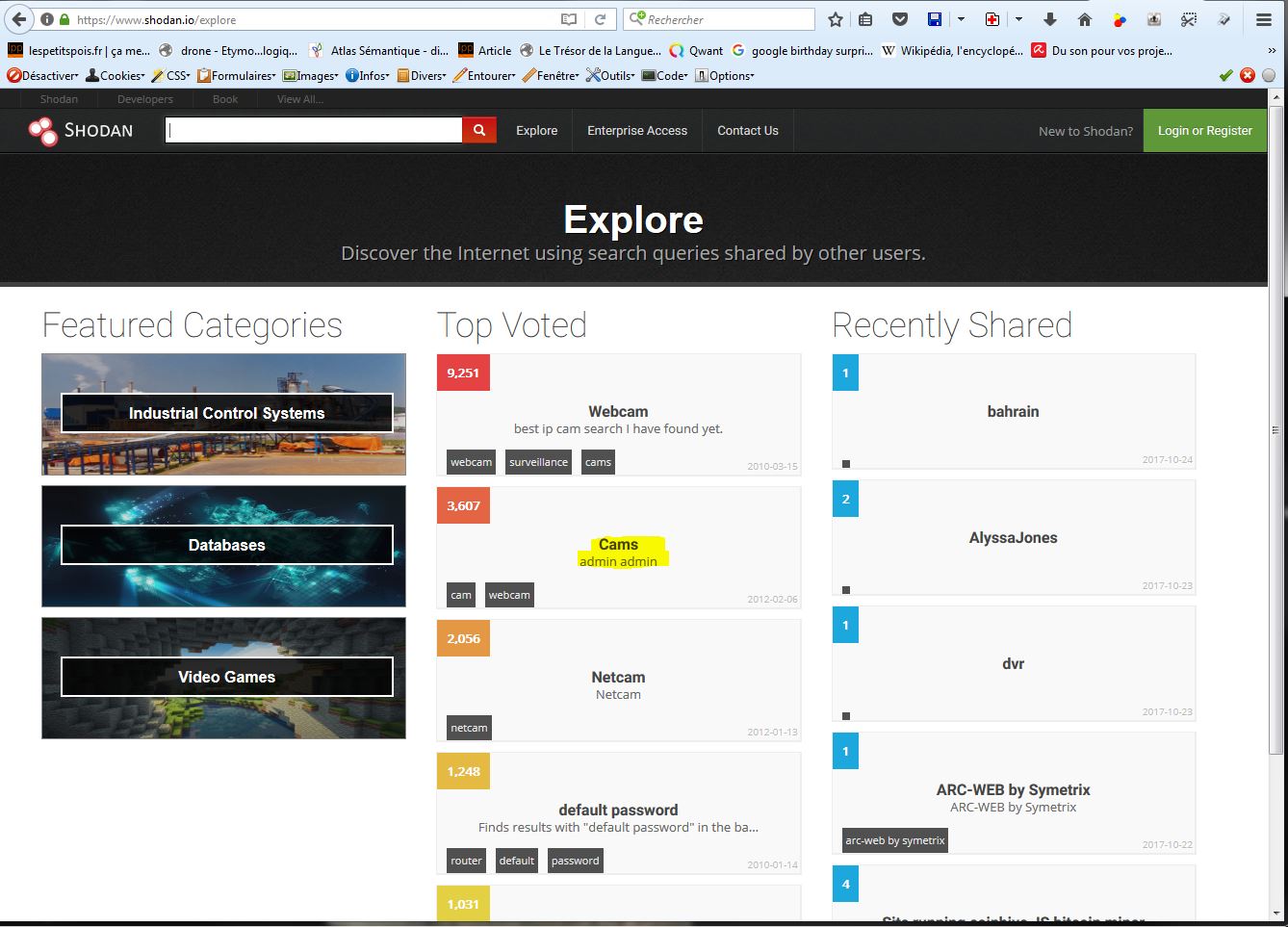Bookmark this page with the star icon
Image resolution: width=1288 pixels, height=927 pixels.
pos(836,19)
